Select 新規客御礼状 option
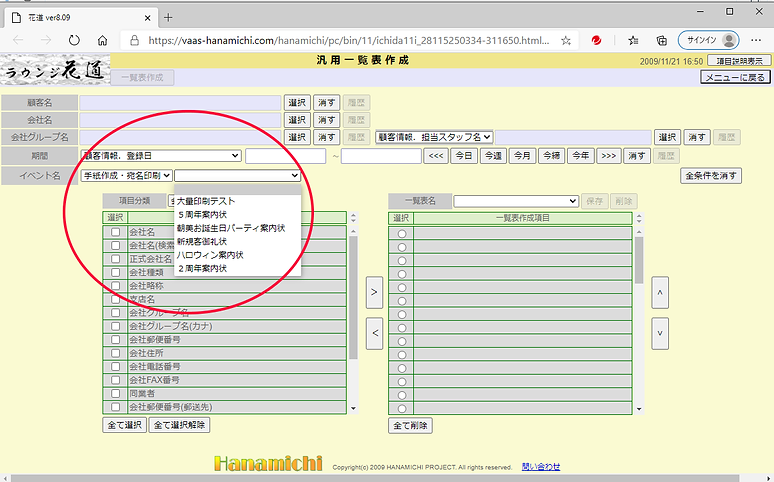Screen dimensions: 774x482 click(x=237, y=241)
